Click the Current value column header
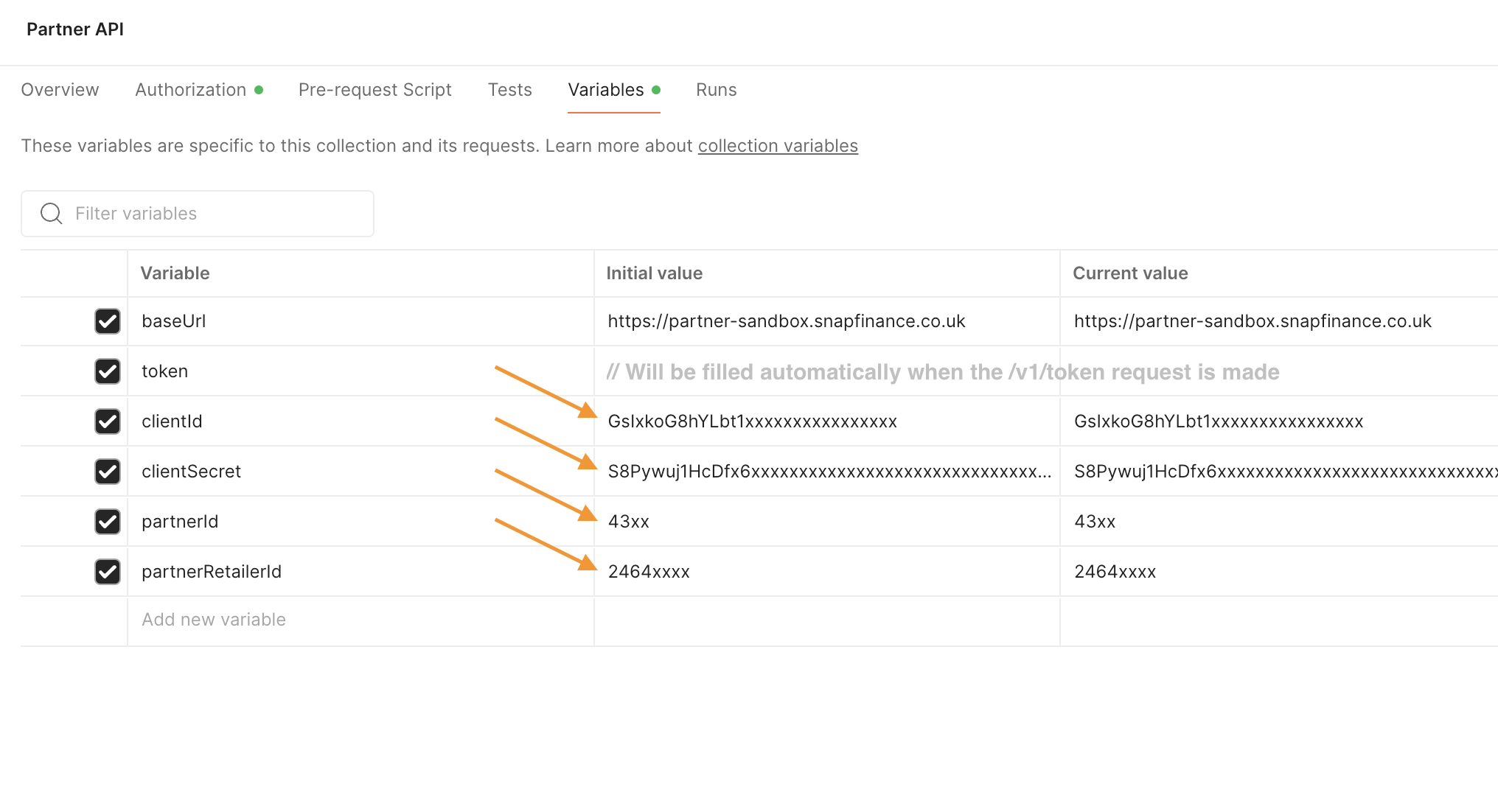 pos(1130,273)
